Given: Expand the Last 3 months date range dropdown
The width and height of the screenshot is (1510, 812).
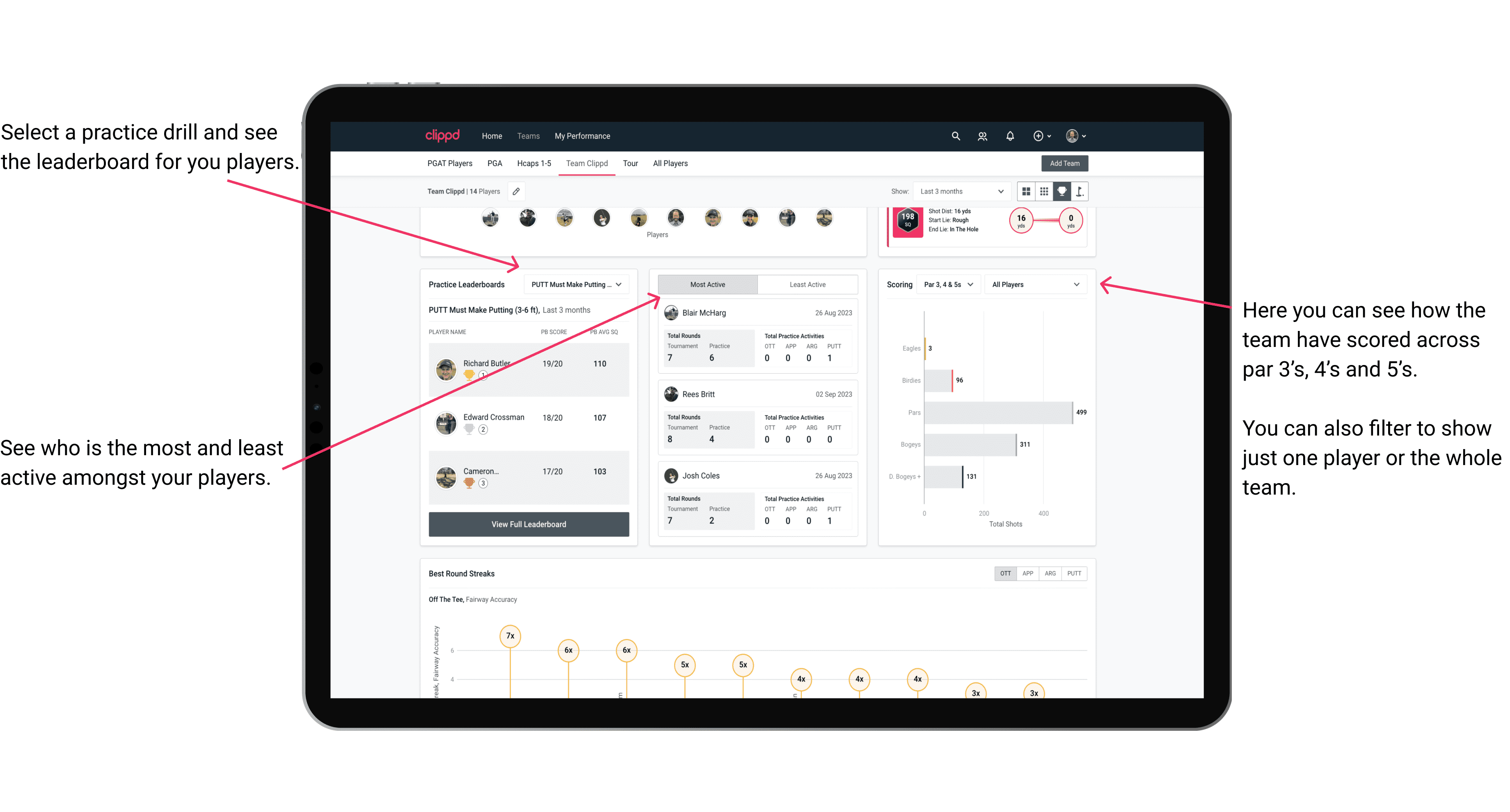Looking at the screenshot, I should (x=960, y=191).
